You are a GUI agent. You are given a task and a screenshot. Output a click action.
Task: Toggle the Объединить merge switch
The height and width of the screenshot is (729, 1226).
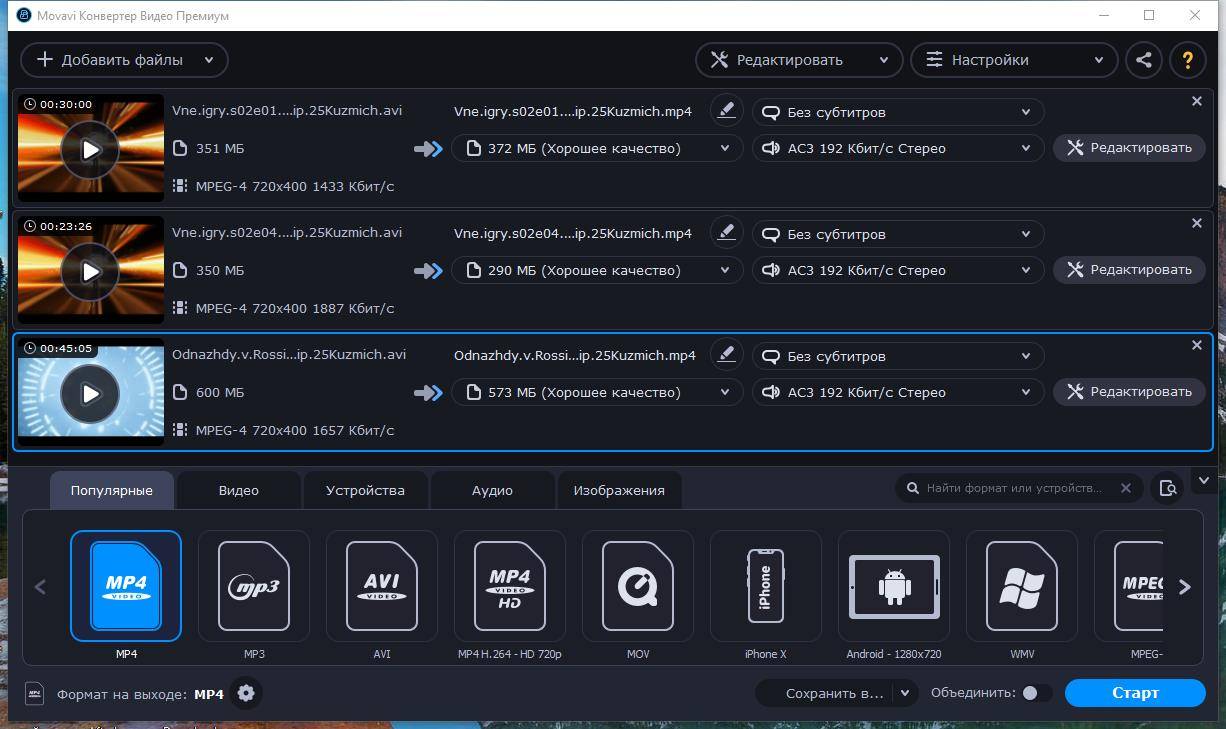click(x=1035, y=693)
